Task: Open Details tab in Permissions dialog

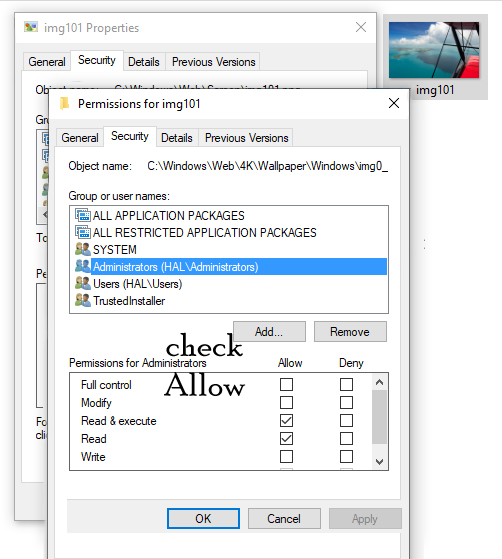Action: [x=177, y=138]
